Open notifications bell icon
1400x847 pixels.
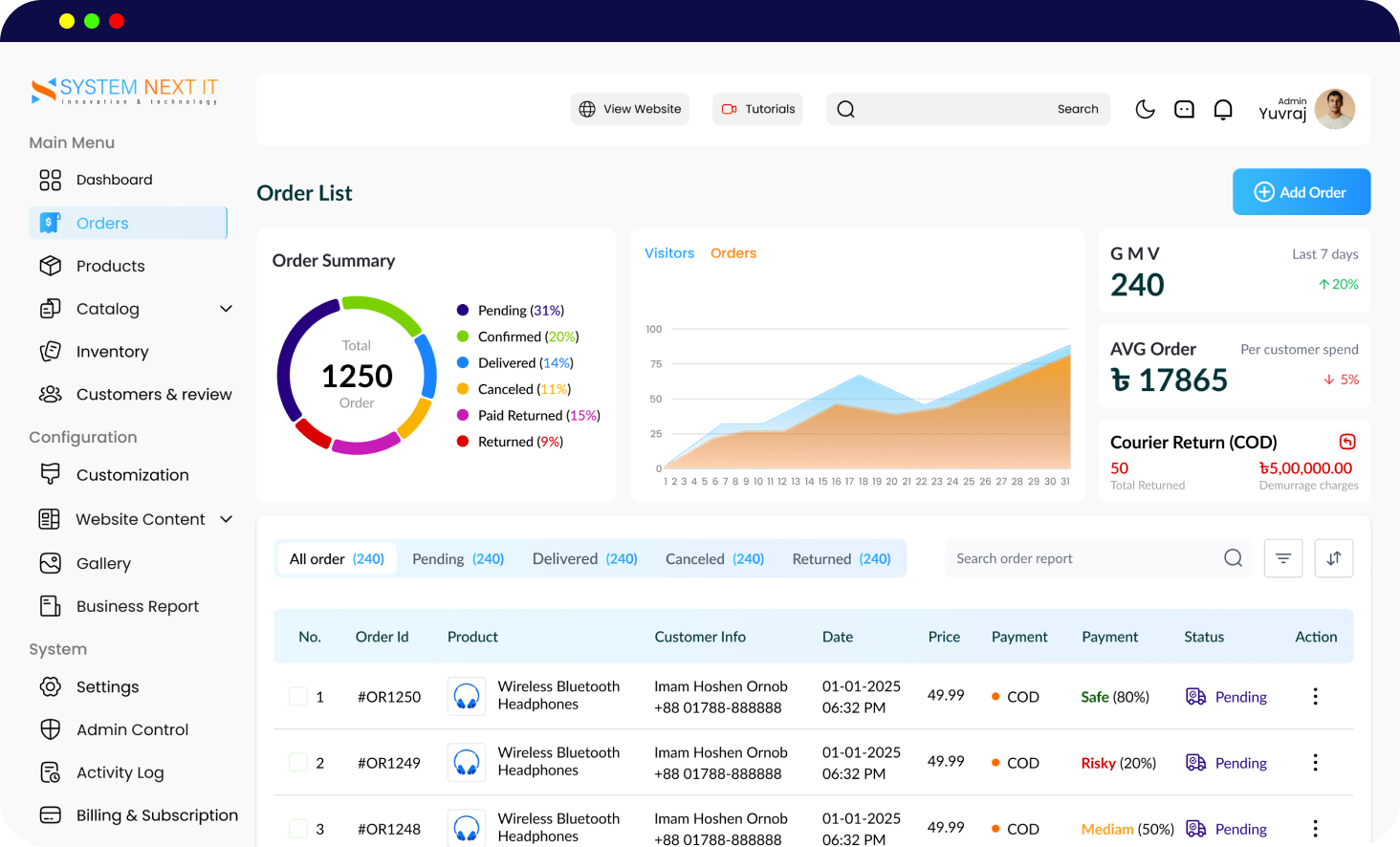click(1223, 109)
